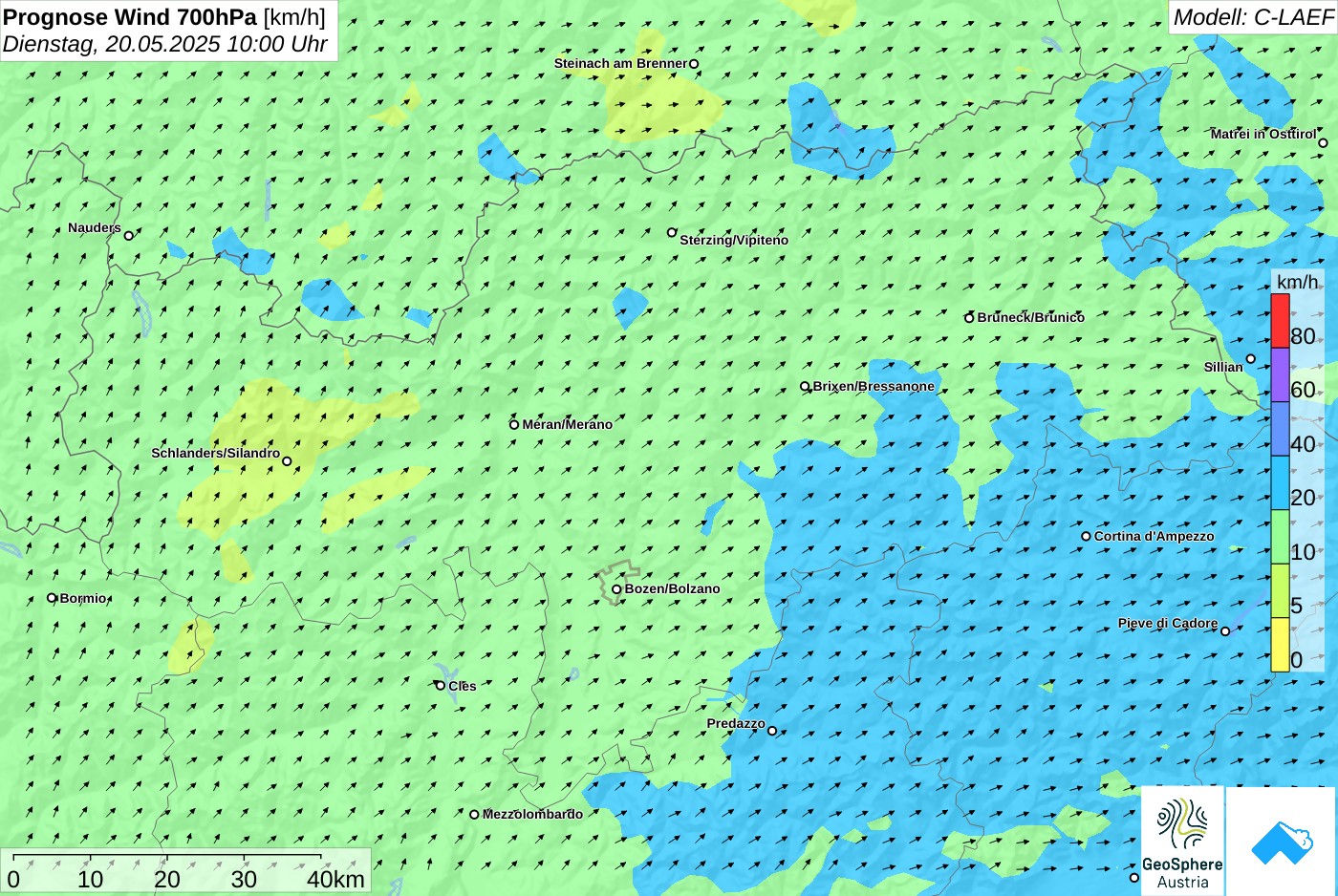Click the Meran/Merano location dot
This screenshot has width=1338, height=896.
pyautogui.click(x=514, y=424)
